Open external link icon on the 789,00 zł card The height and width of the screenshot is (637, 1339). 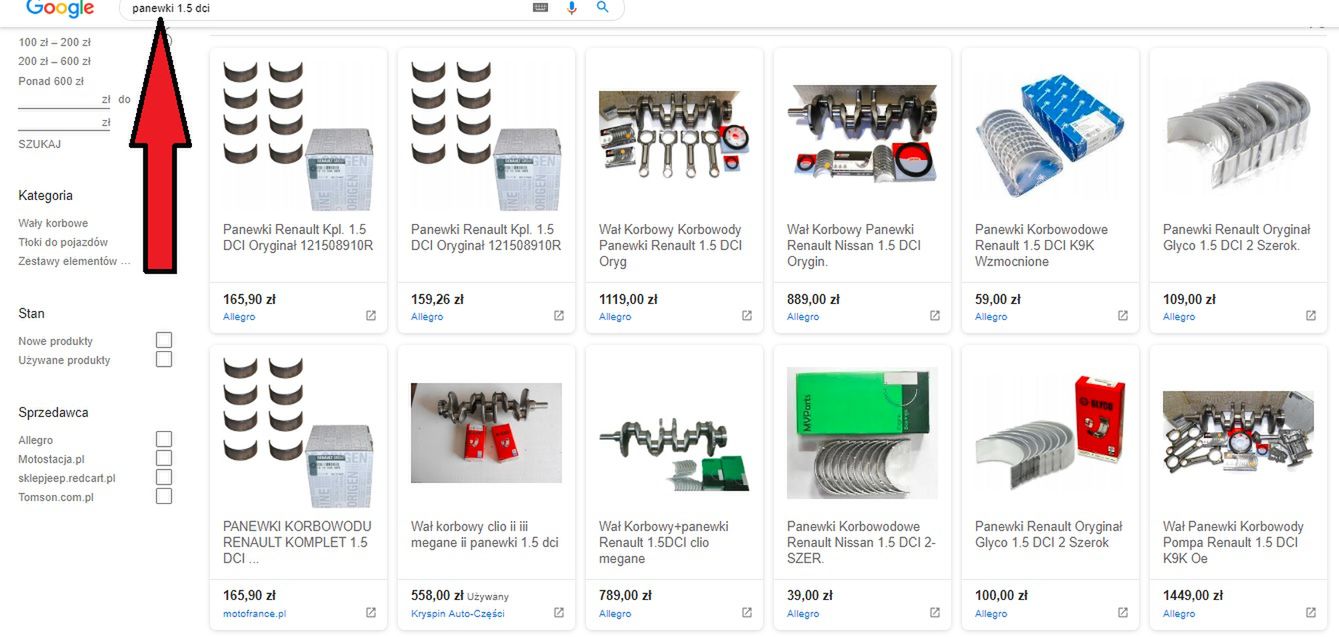(747, 613)
